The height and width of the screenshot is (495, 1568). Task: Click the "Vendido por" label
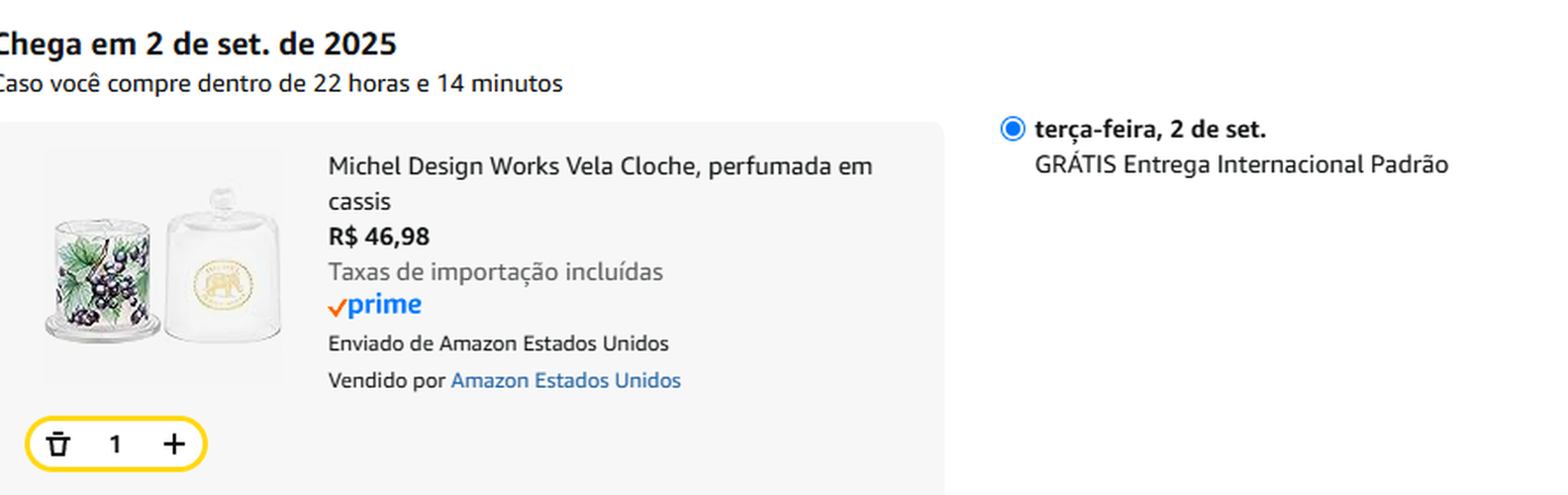[x=386, y=380]
